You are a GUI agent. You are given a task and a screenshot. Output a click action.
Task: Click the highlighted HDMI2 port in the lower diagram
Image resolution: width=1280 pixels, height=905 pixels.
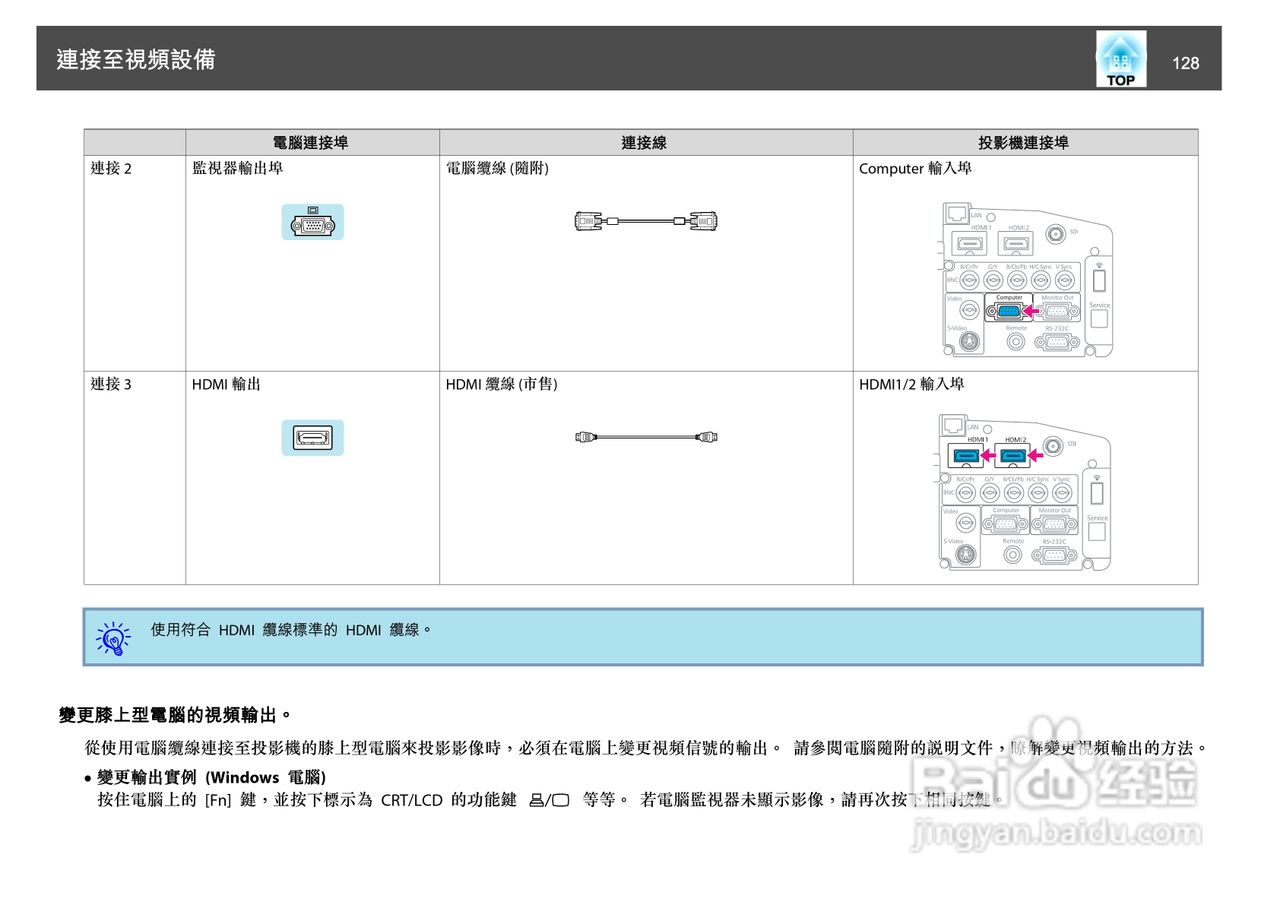point(1013,456)
